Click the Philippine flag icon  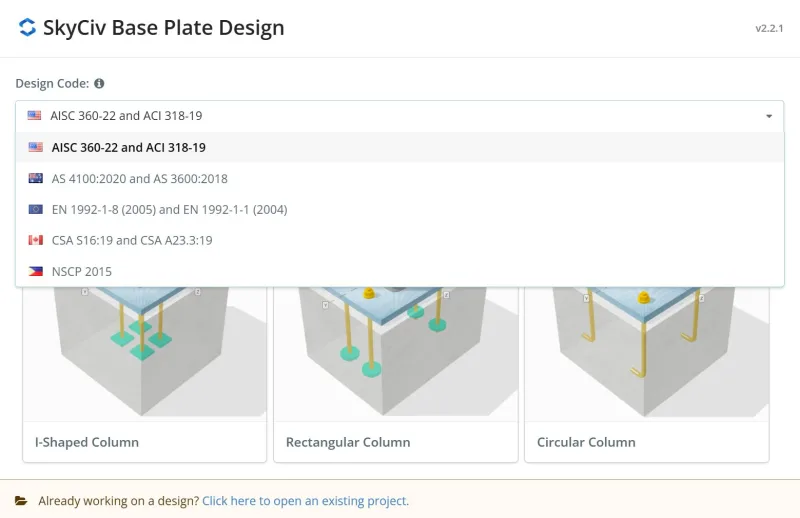[x=36, y=272]
